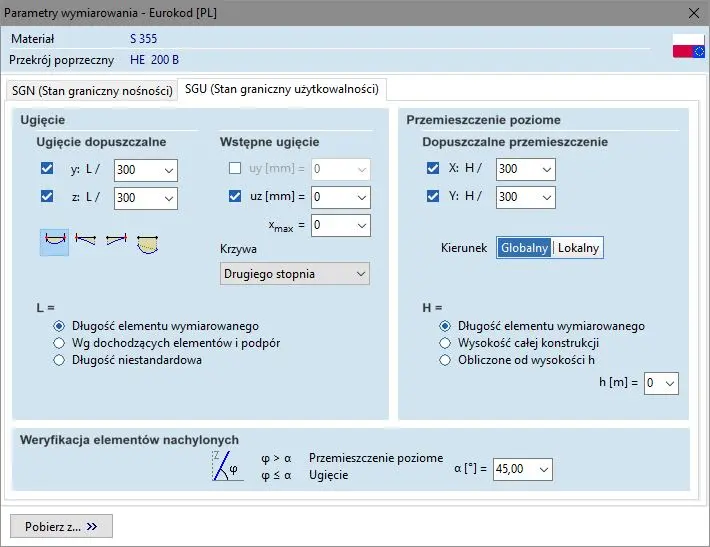
Task: Select the simply supported beam deflection icon
Action: point(54,242)
